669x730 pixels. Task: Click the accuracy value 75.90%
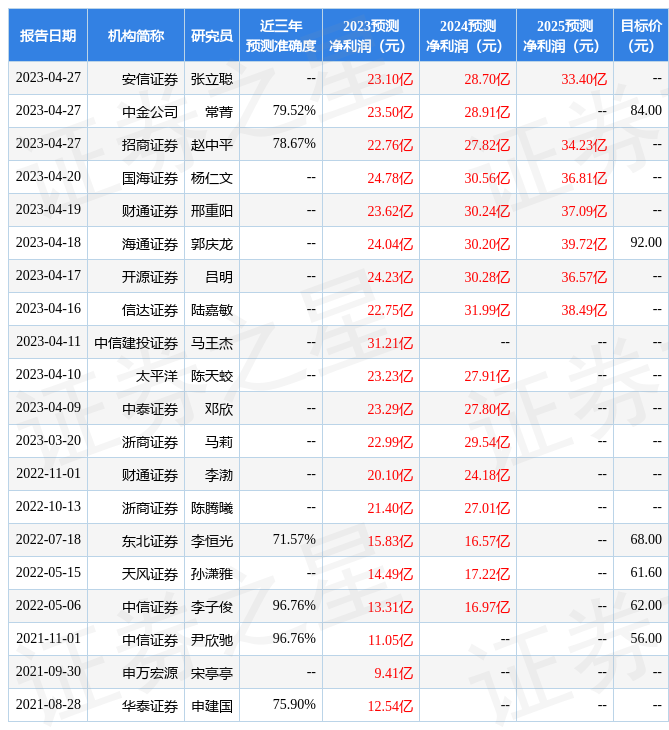click(x=294, y=704)
